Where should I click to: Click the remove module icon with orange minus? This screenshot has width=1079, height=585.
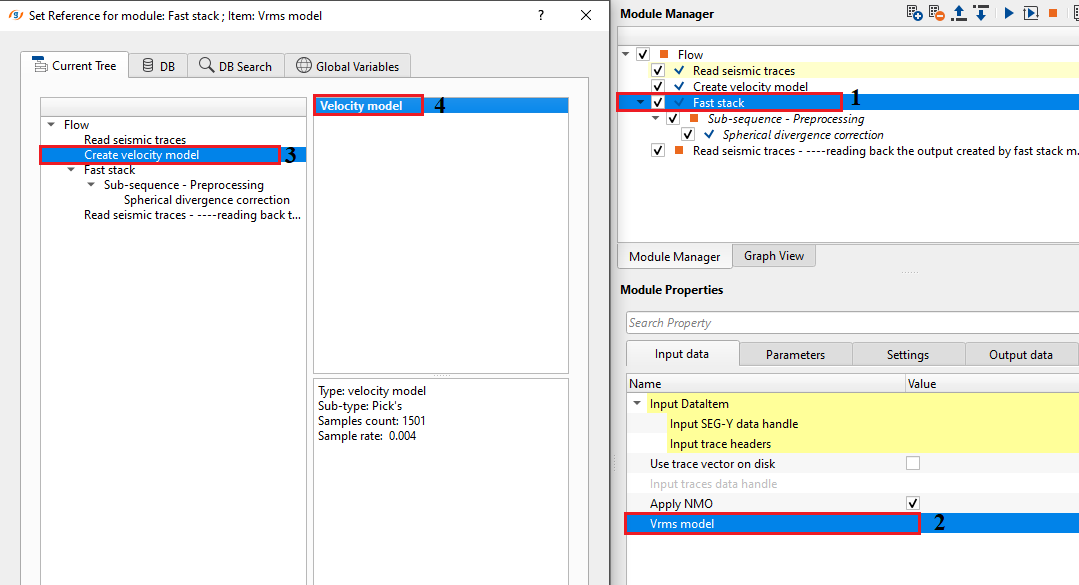pos(937,13)
